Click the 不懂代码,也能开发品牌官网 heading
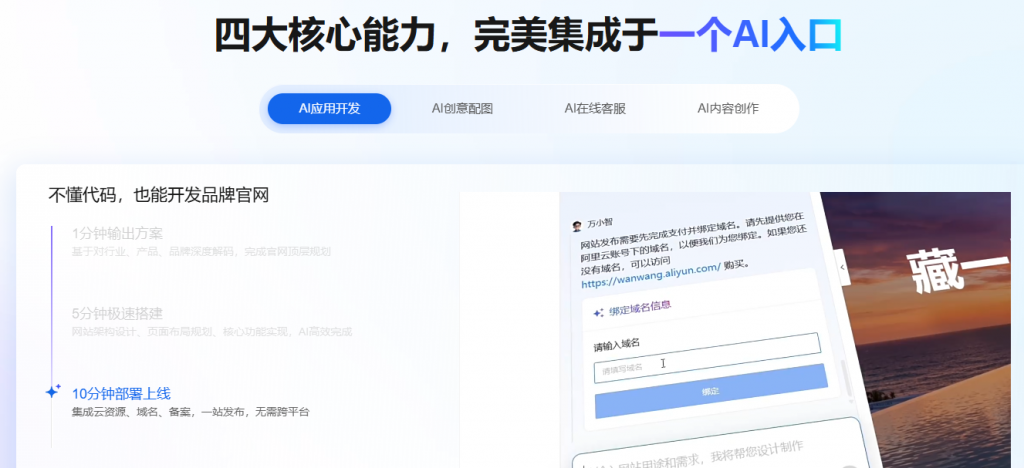 click(158, 195)
